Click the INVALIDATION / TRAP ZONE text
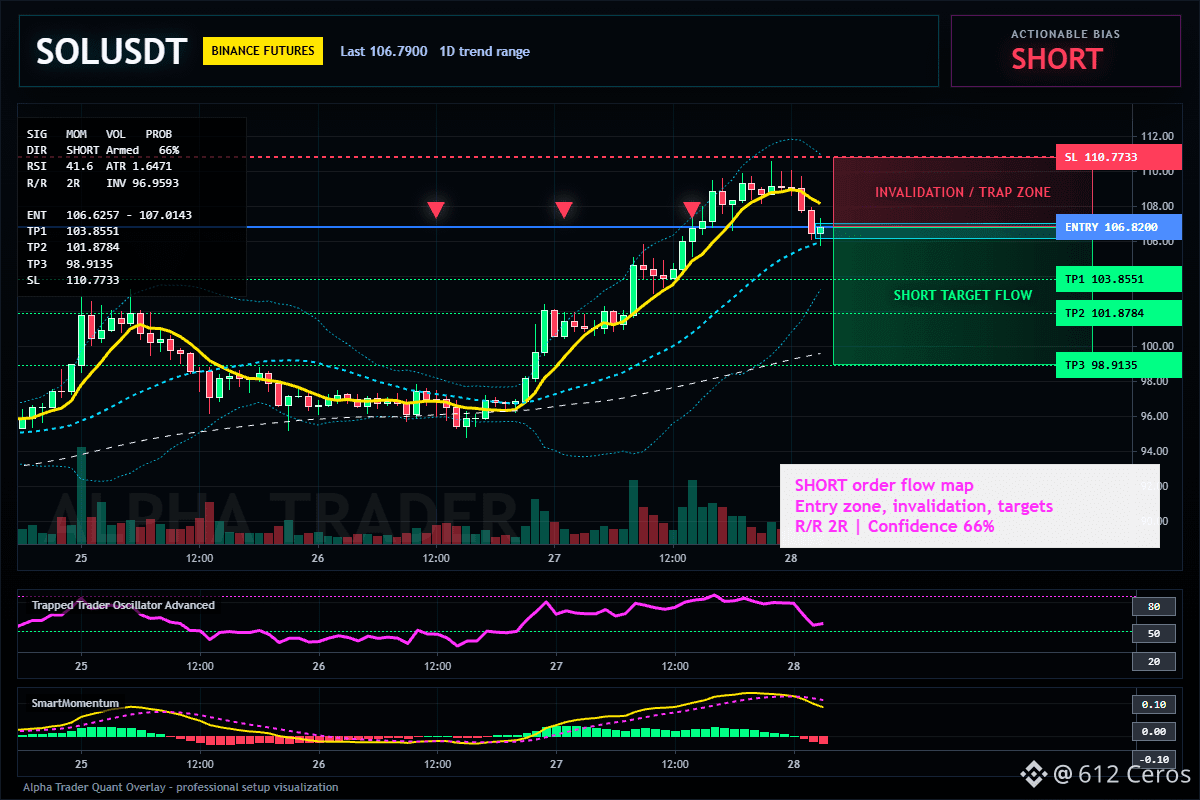This screenshot has height=800, width=1200. [x=963, y=192]
